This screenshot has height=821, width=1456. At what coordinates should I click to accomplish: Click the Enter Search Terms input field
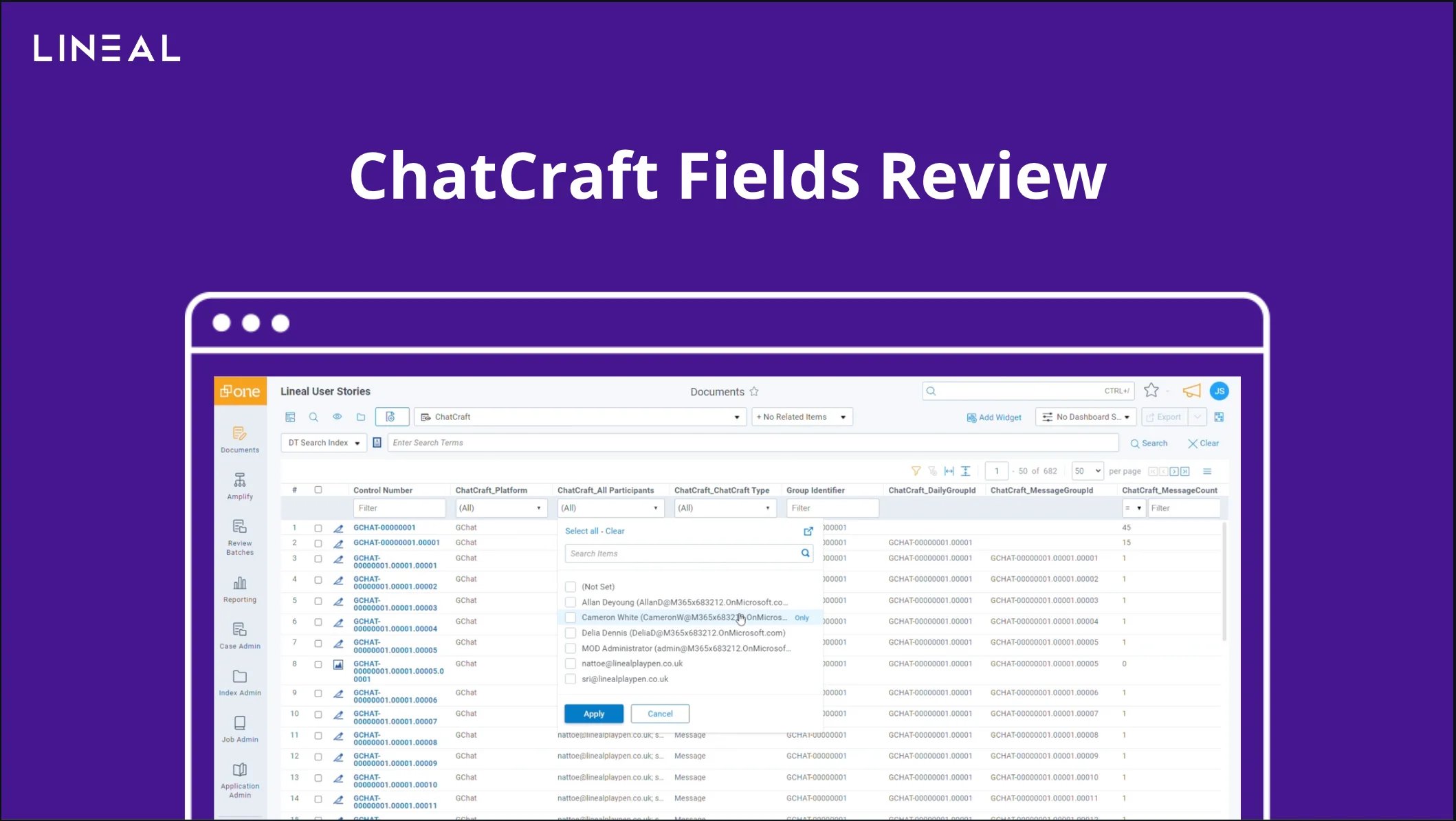click(x=687, y=442)
